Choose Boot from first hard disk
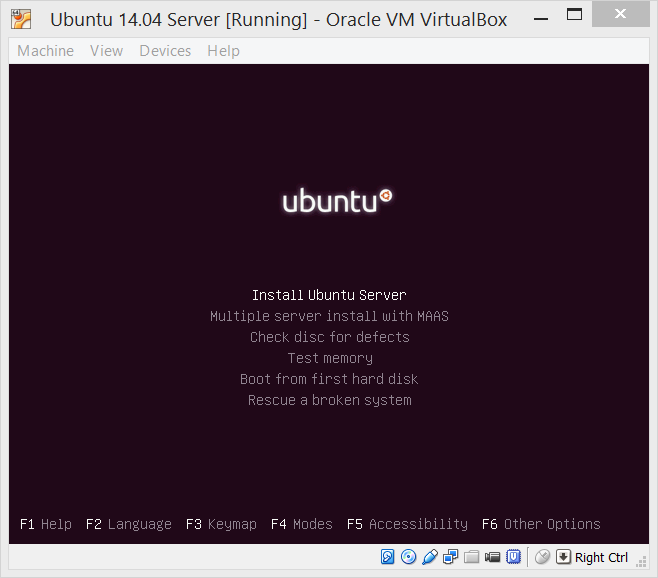This screenshot has width=658, height=578. (x=329, y=379)
